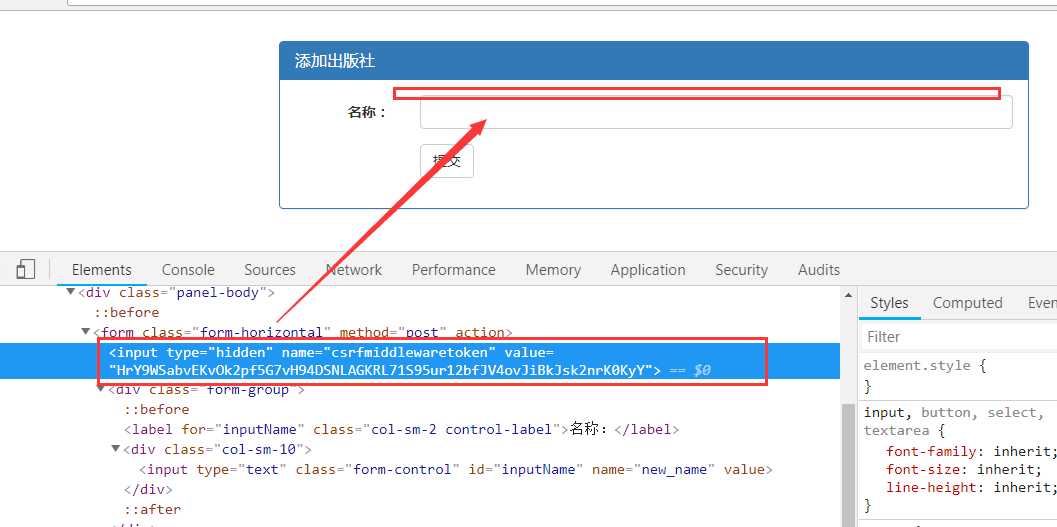
Task: Select the input id inputName line
Action: pos(455,469)
